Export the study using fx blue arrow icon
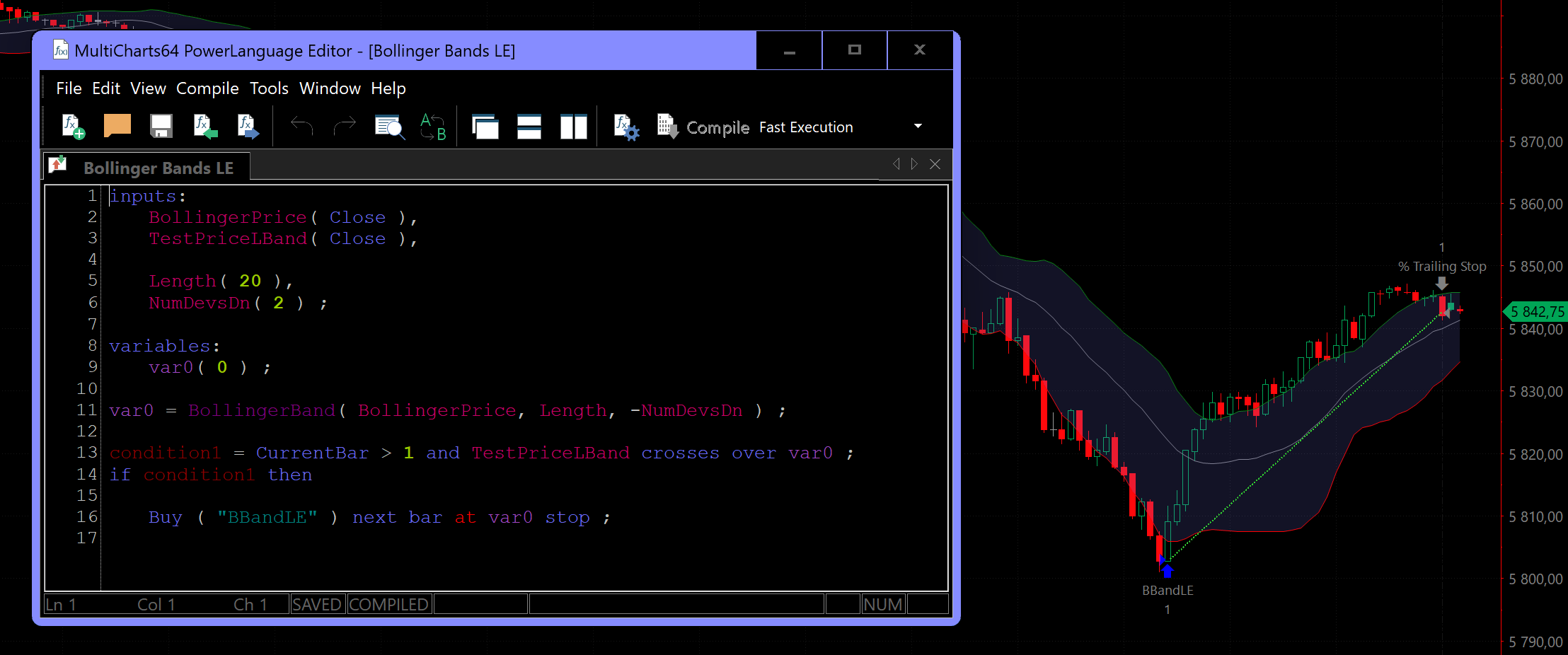This screenshot has height=655, width=1568. [x=248, y=127]
